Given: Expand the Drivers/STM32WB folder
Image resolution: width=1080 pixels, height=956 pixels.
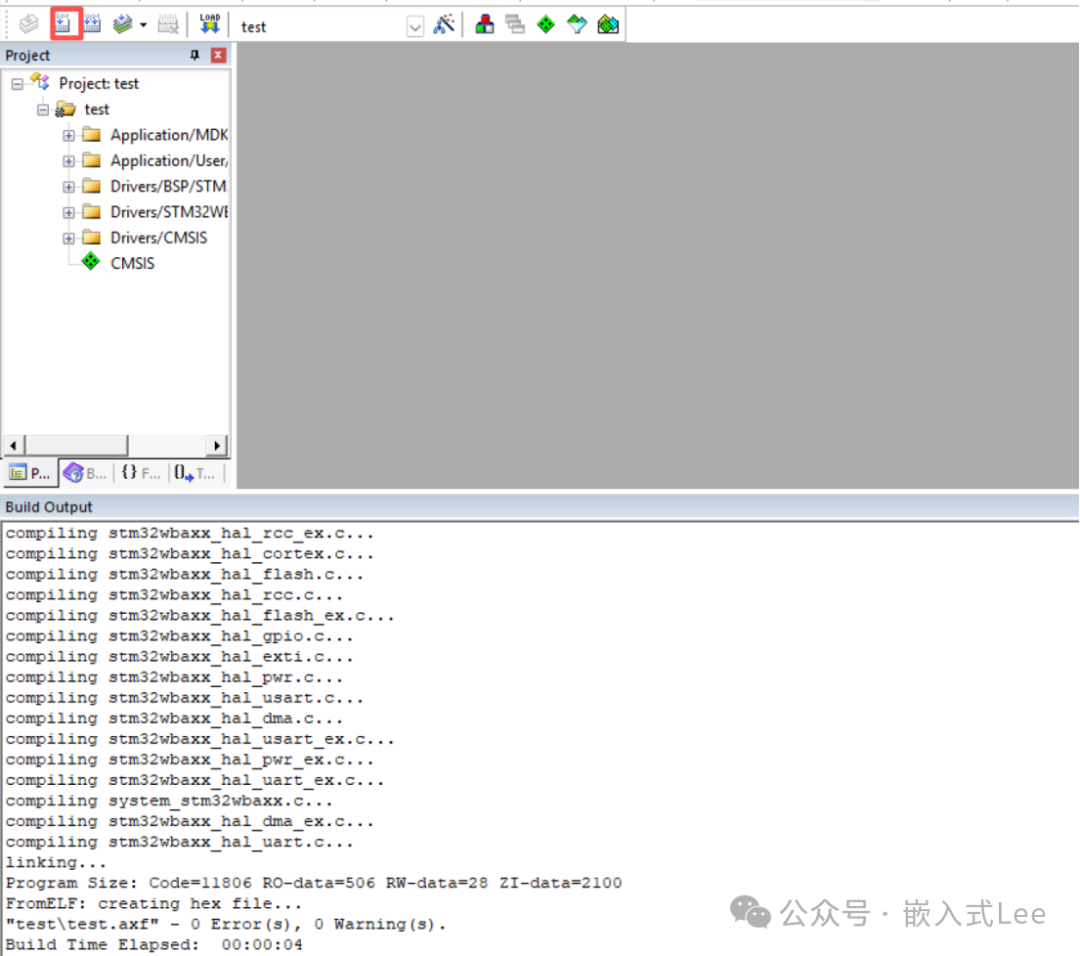Looking at the screenshot, I should 68,213.
